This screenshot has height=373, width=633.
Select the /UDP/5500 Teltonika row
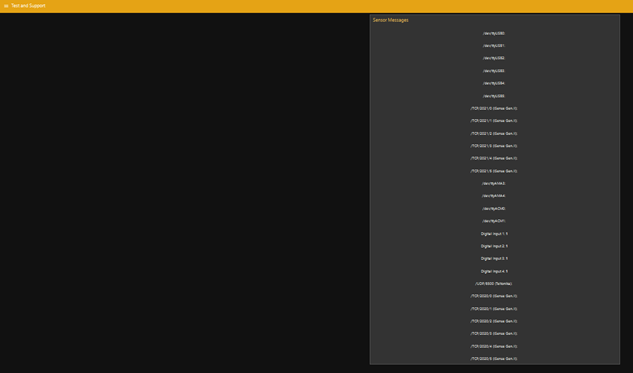point(494,284)
